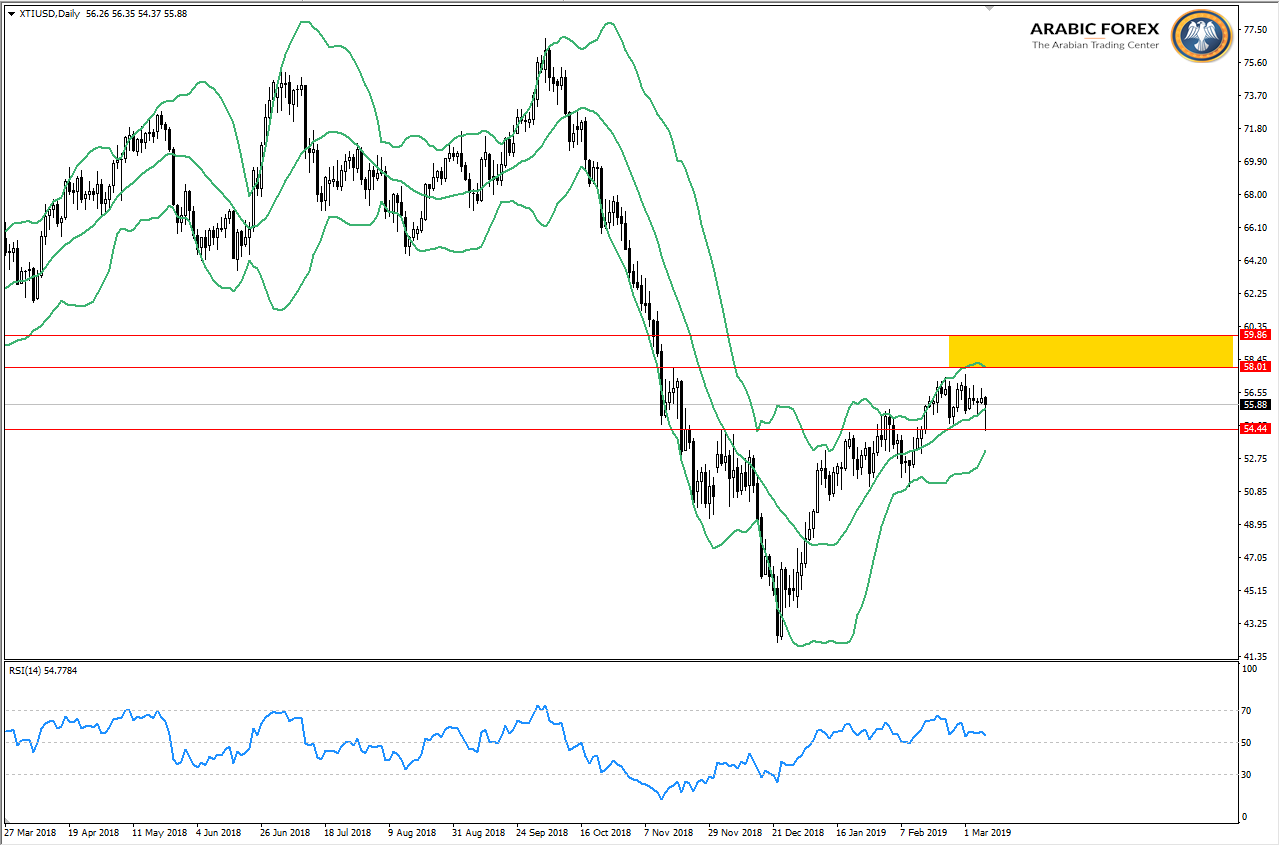Click the red 54.44 price level tag
The width and height of the screenshot is (1280, 846).
coord(1255,428)
